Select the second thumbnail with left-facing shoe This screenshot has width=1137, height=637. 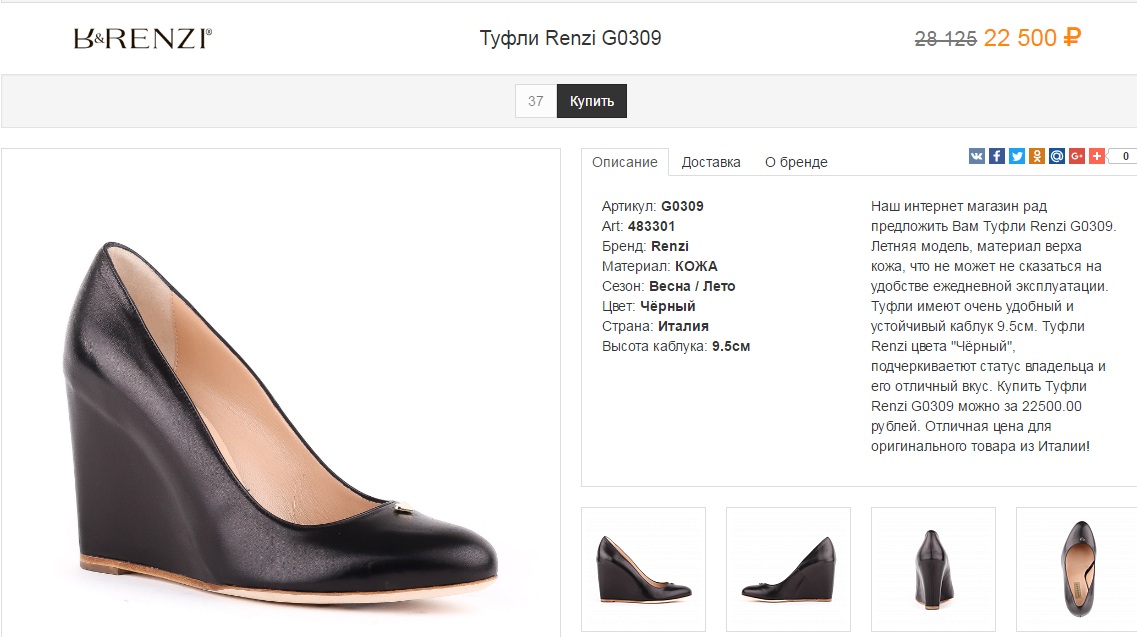click(x=788, y=569)
